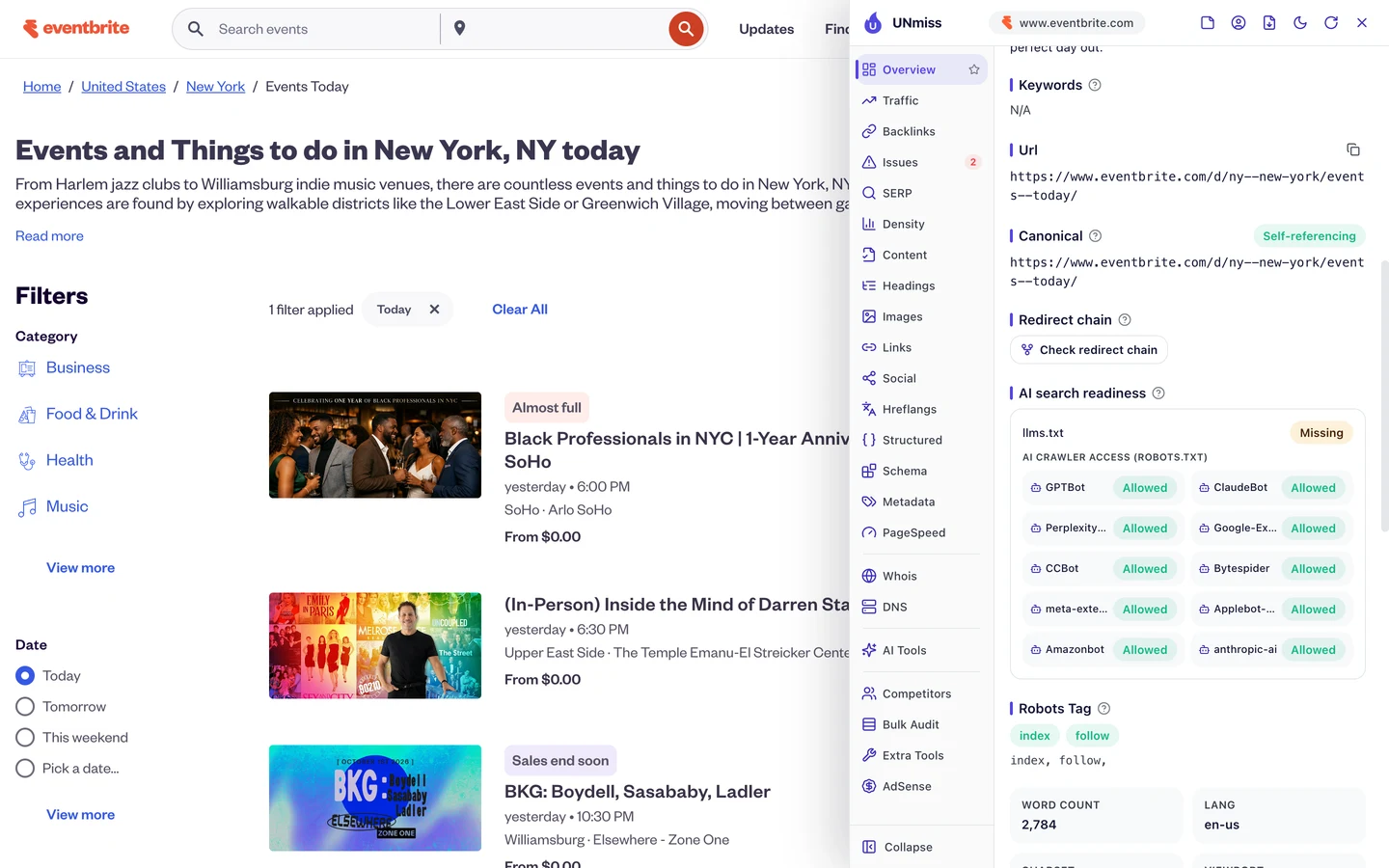Open the PageSpeed section in sidebar

point(921,532)
